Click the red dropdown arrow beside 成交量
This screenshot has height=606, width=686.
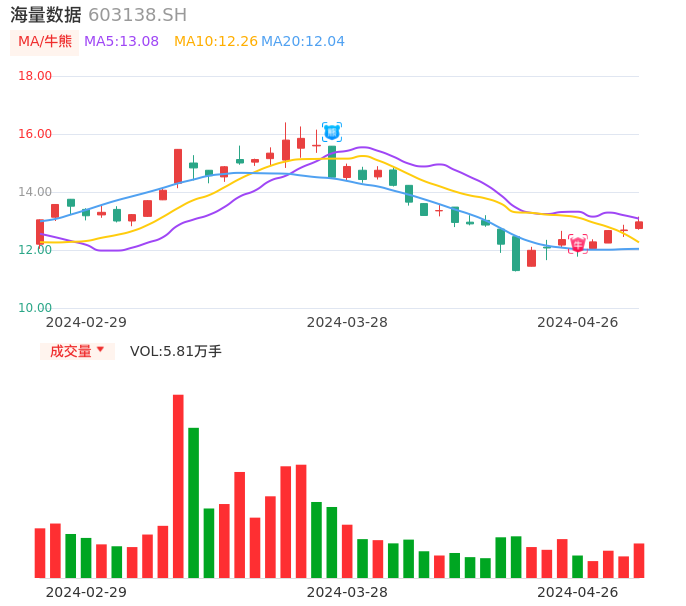100,350
